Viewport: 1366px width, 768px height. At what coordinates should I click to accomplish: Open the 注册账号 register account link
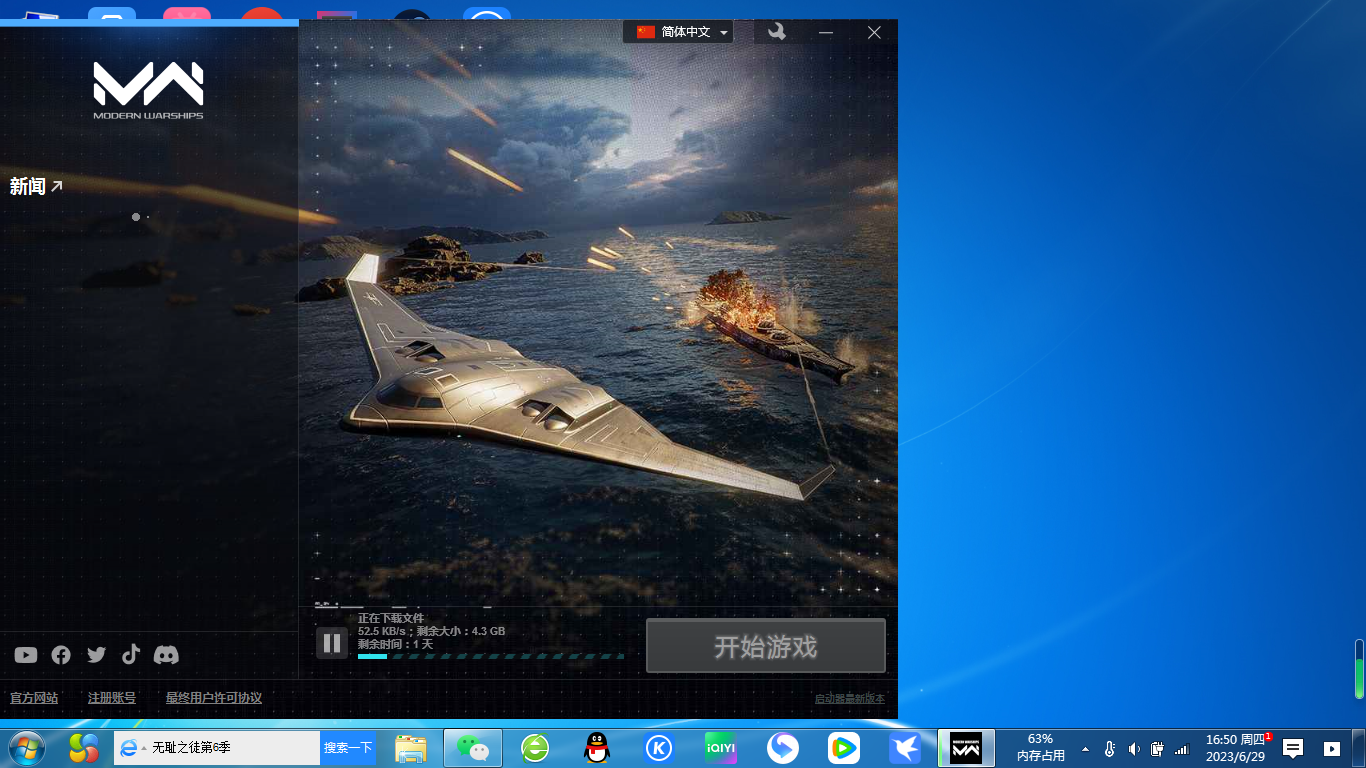pos(112,698)
